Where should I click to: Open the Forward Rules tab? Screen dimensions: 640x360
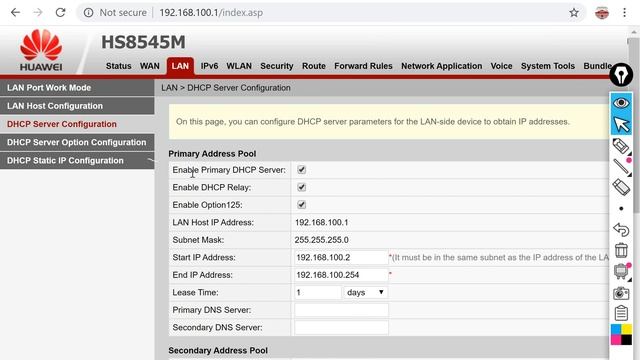(363, 66)
